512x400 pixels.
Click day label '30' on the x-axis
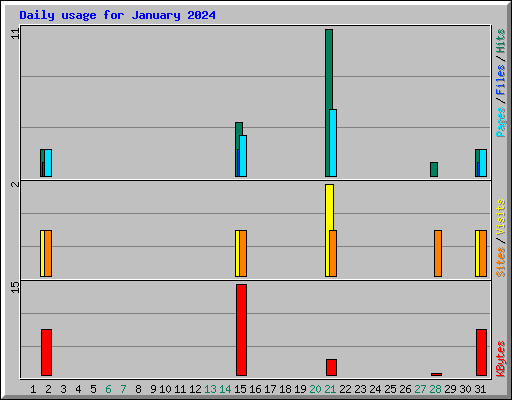click(x=465, y=389)
